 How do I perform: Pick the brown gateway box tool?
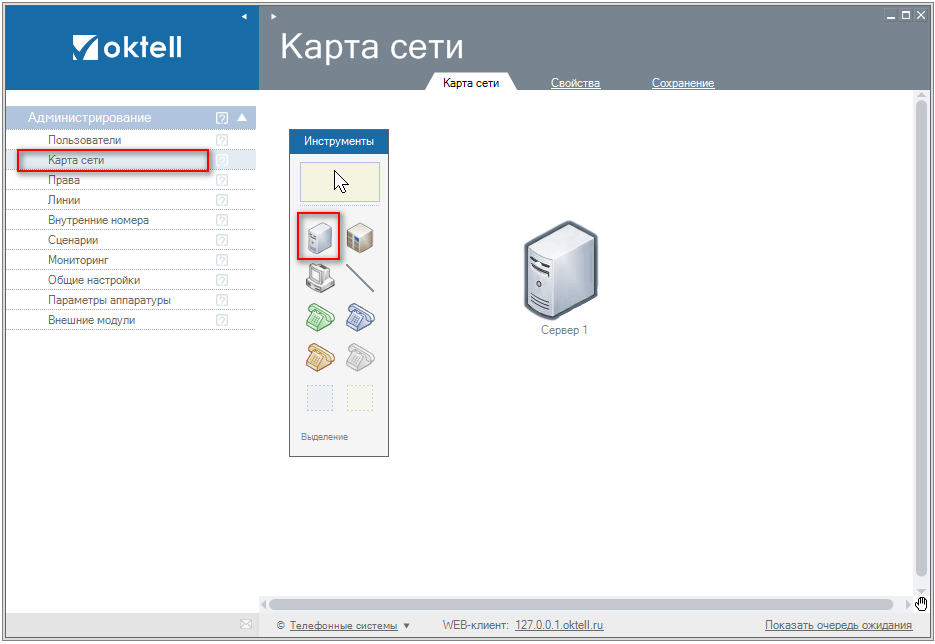pos(360,237)
